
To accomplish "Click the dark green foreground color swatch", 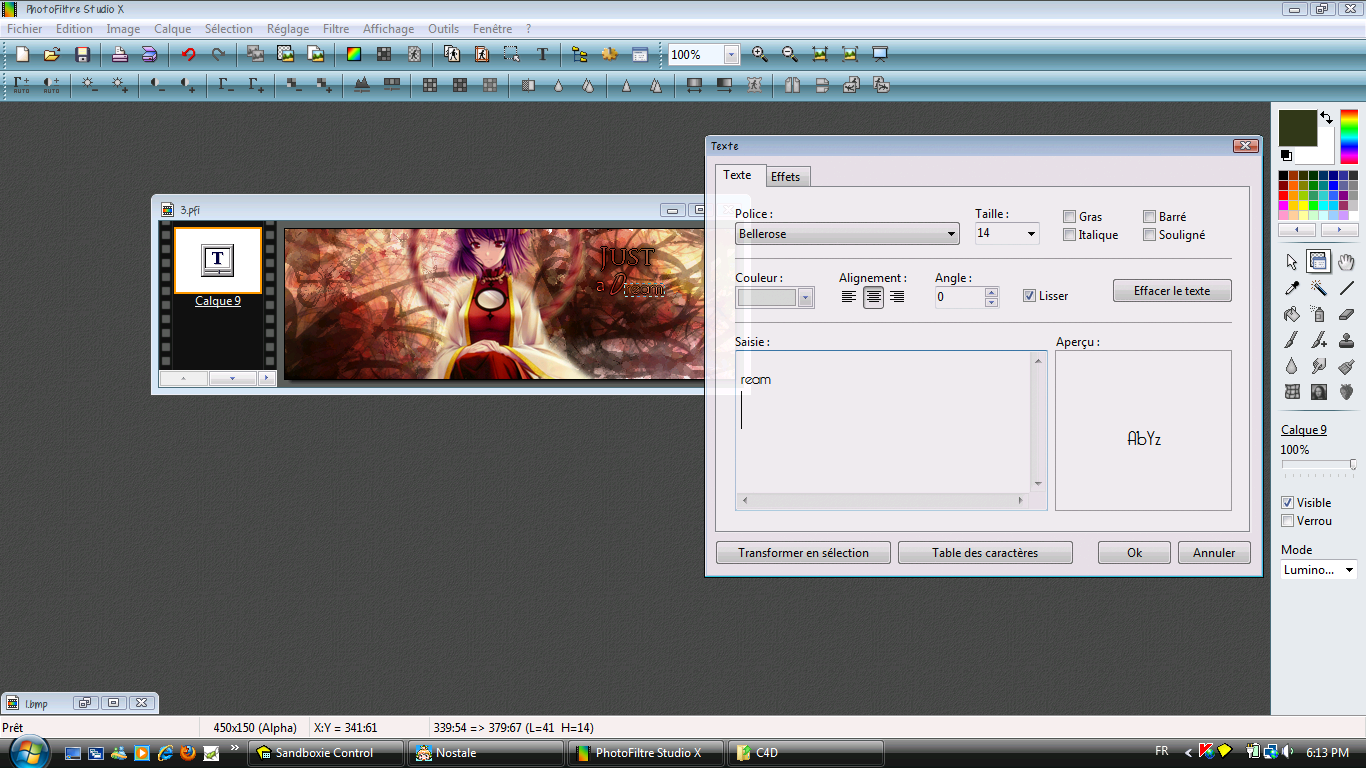I will [x=1298, y=128].
